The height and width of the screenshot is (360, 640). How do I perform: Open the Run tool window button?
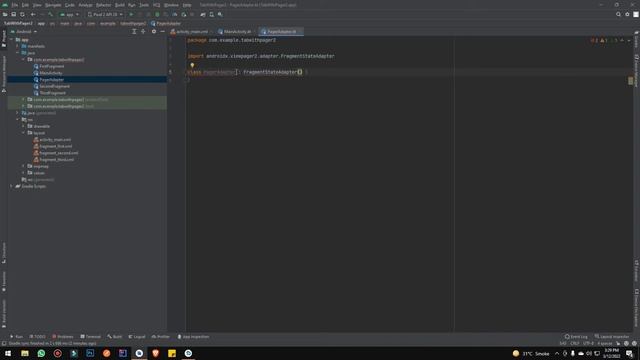point(16,337)
